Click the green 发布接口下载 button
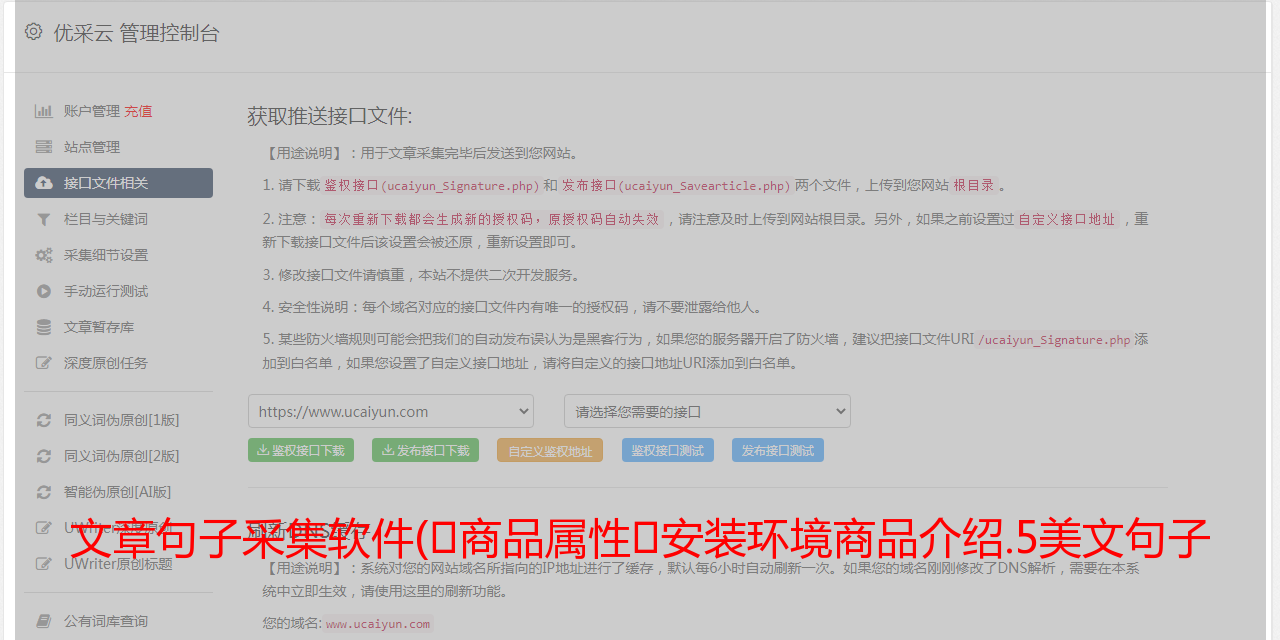 (x=425, y=450)
